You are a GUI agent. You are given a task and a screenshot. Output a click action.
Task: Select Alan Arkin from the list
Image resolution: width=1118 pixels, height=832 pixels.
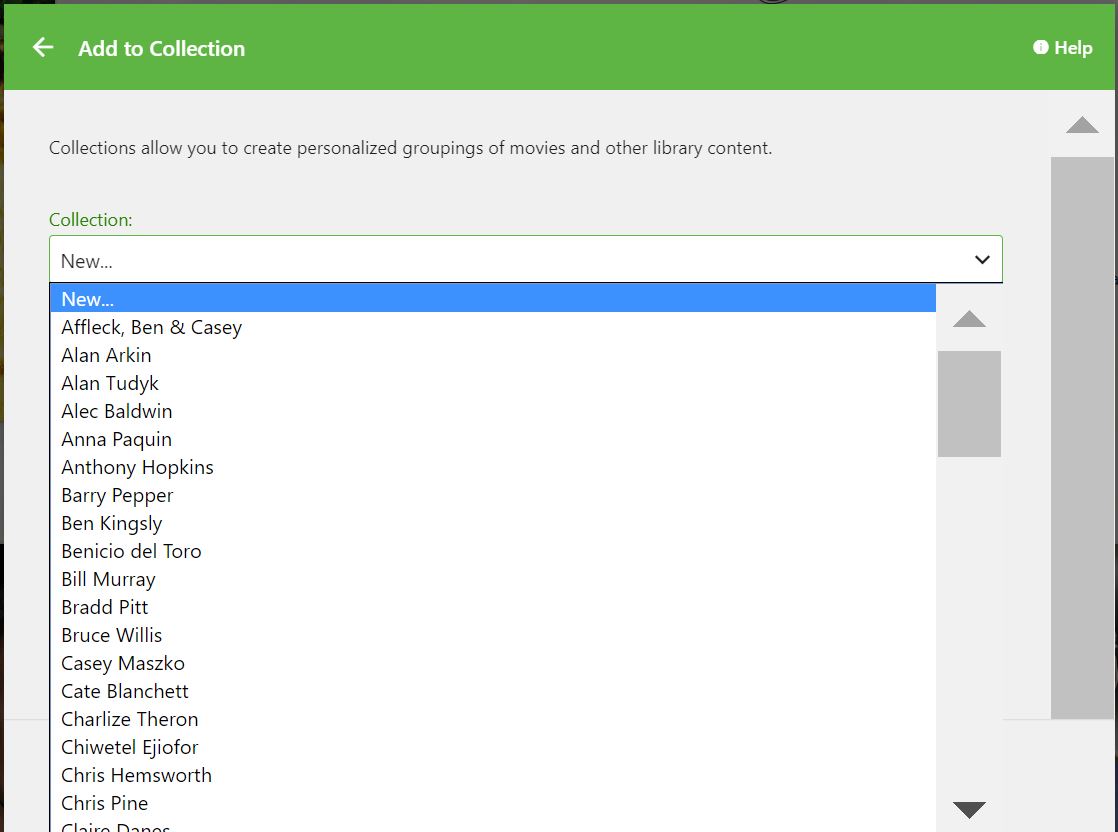(107, 355)
